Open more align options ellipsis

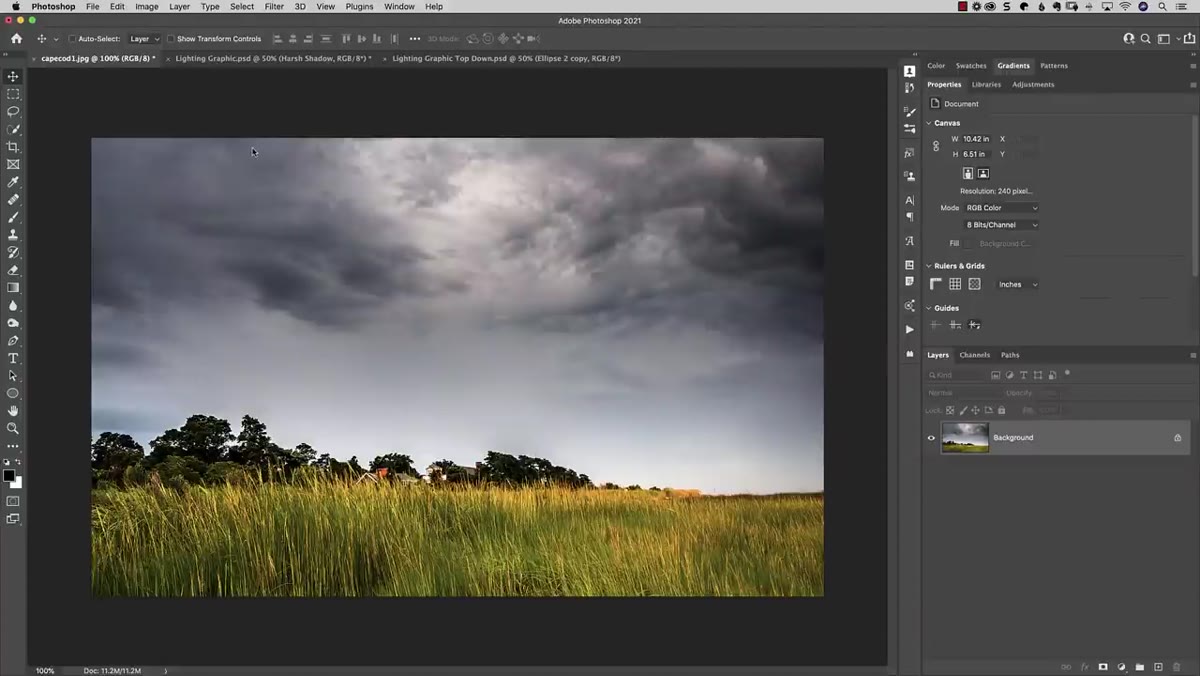(415, 39)
